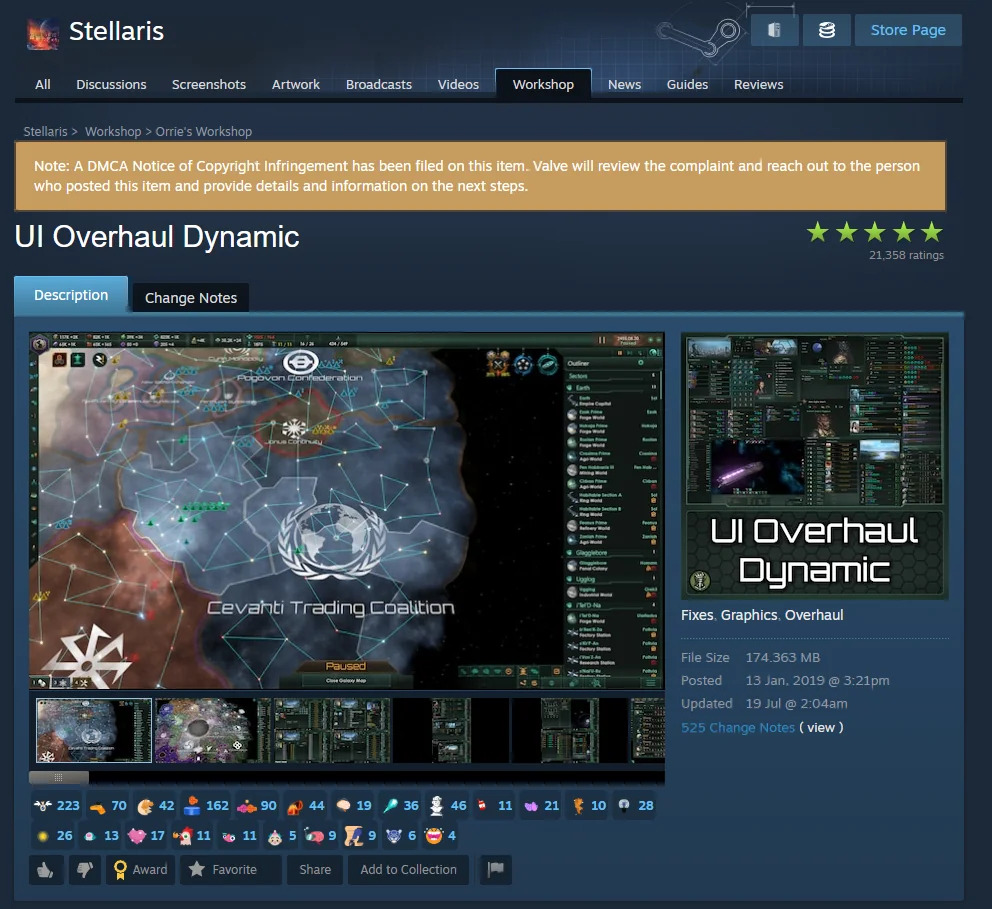Click the statue bust award showing 46
The height and width of the screenshot is (909, 992).
(448, 805)
